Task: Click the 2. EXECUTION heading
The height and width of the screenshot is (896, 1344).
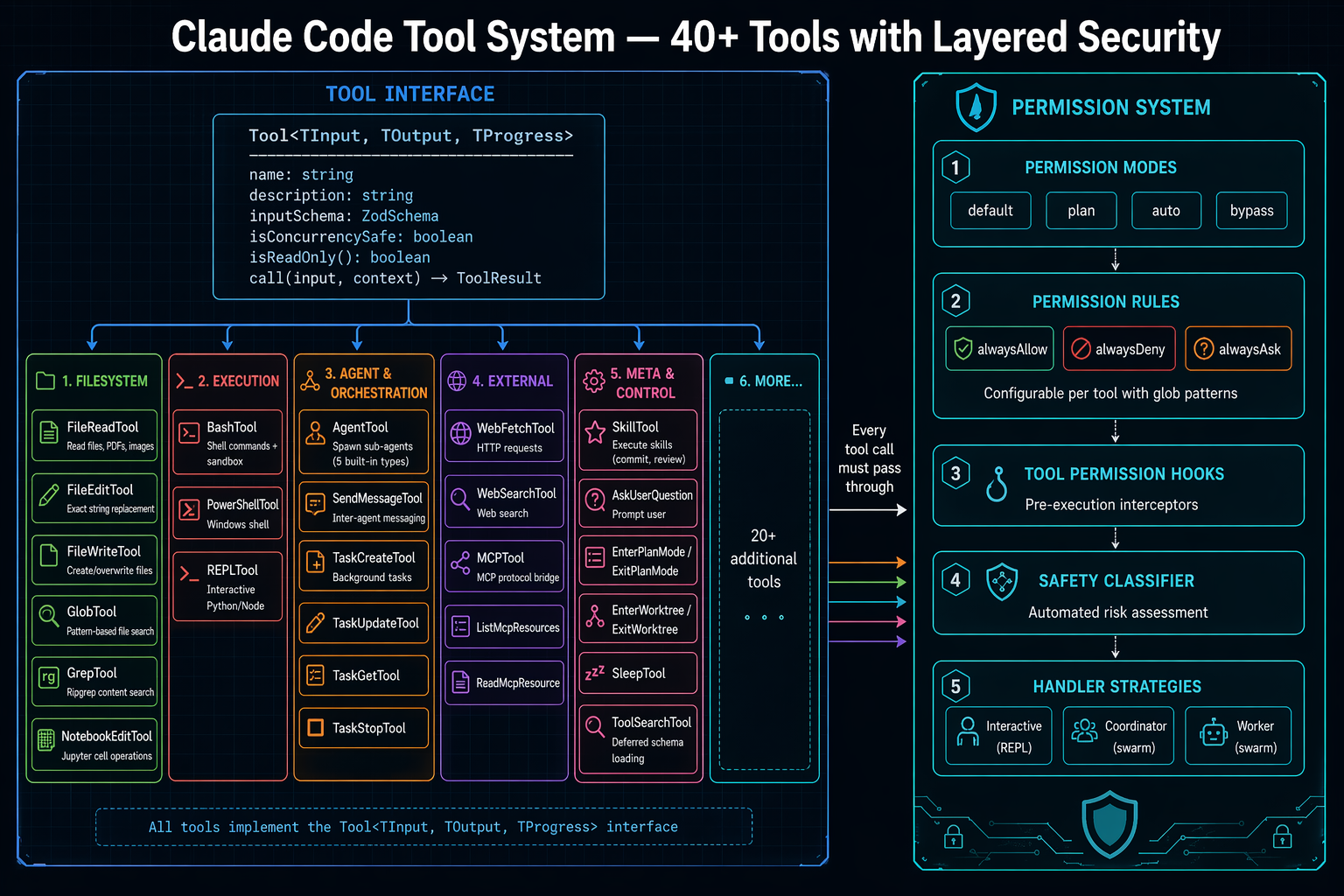Action: tap(239, 381)
